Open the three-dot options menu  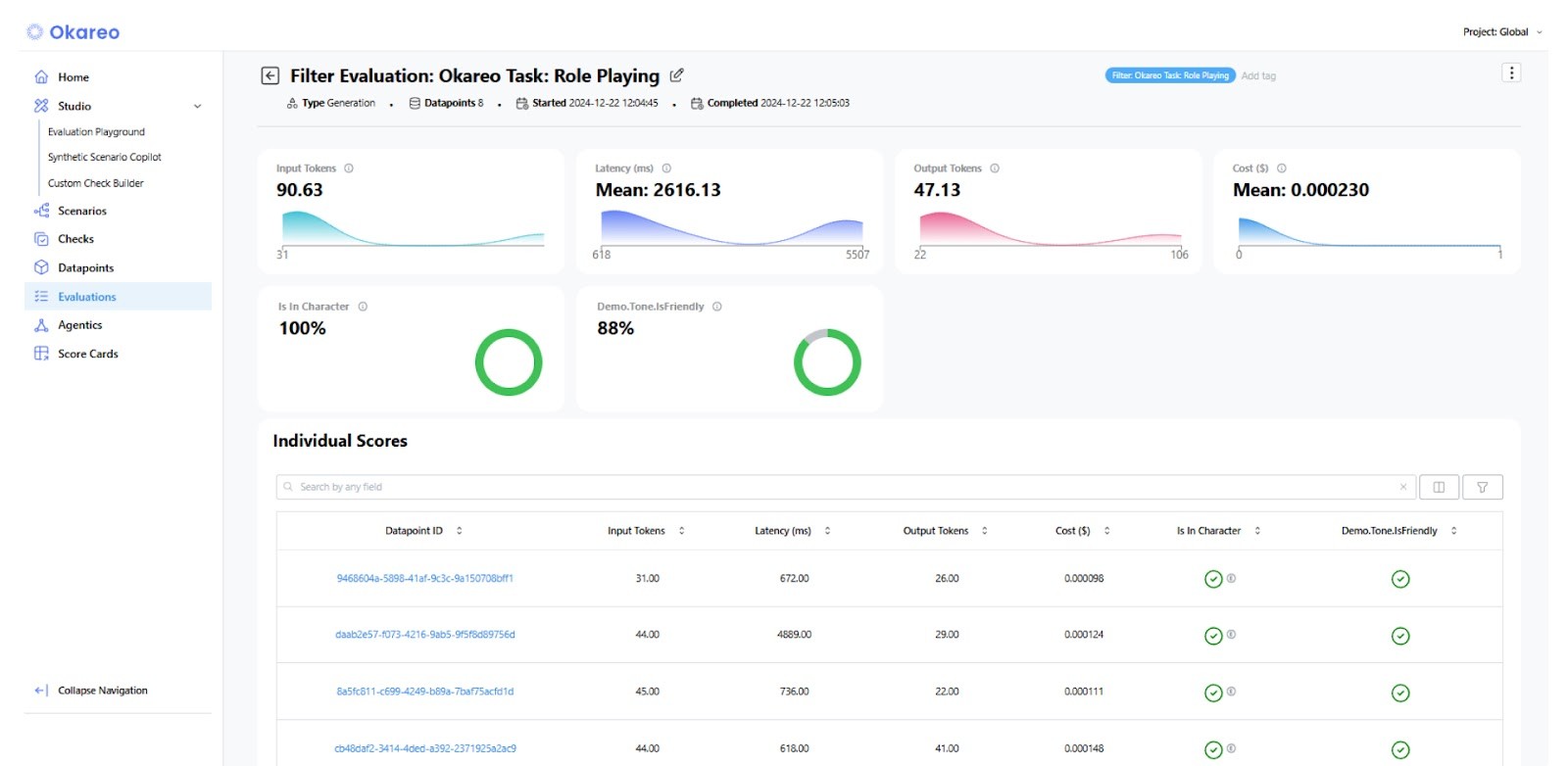point(1511,72)
